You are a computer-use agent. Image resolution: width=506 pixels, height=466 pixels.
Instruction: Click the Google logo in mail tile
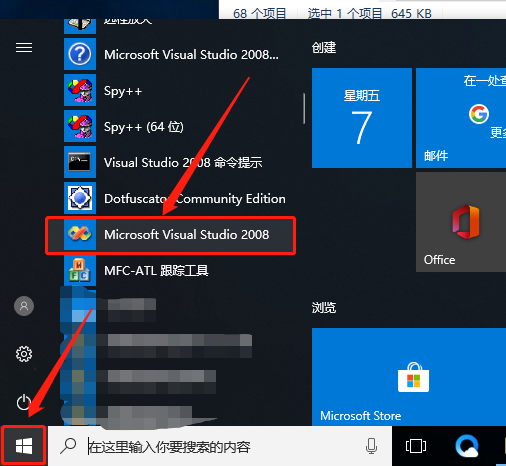tap(479, 114)
